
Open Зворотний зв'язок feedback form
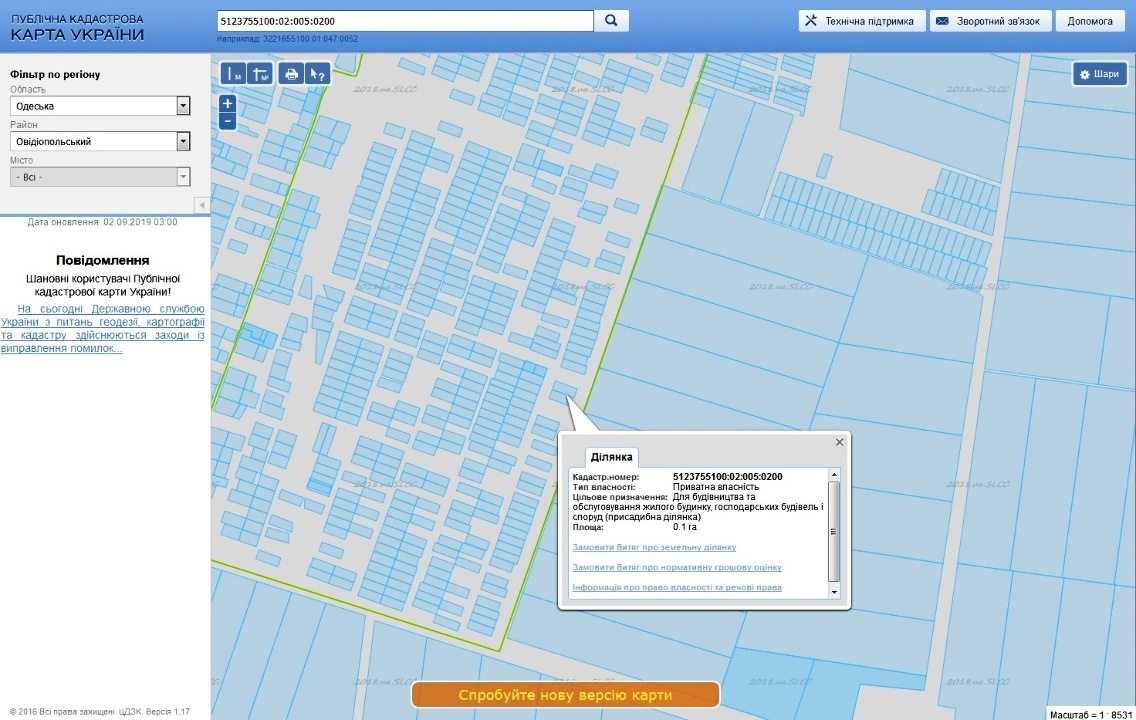[x=990, y=21]
